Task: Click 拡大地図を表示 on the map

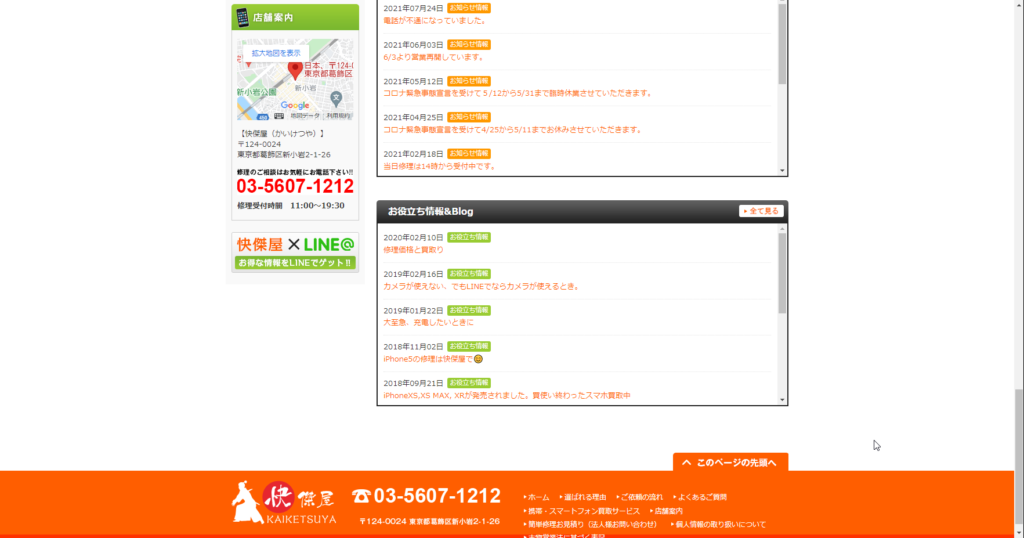Action: (276, 52)
